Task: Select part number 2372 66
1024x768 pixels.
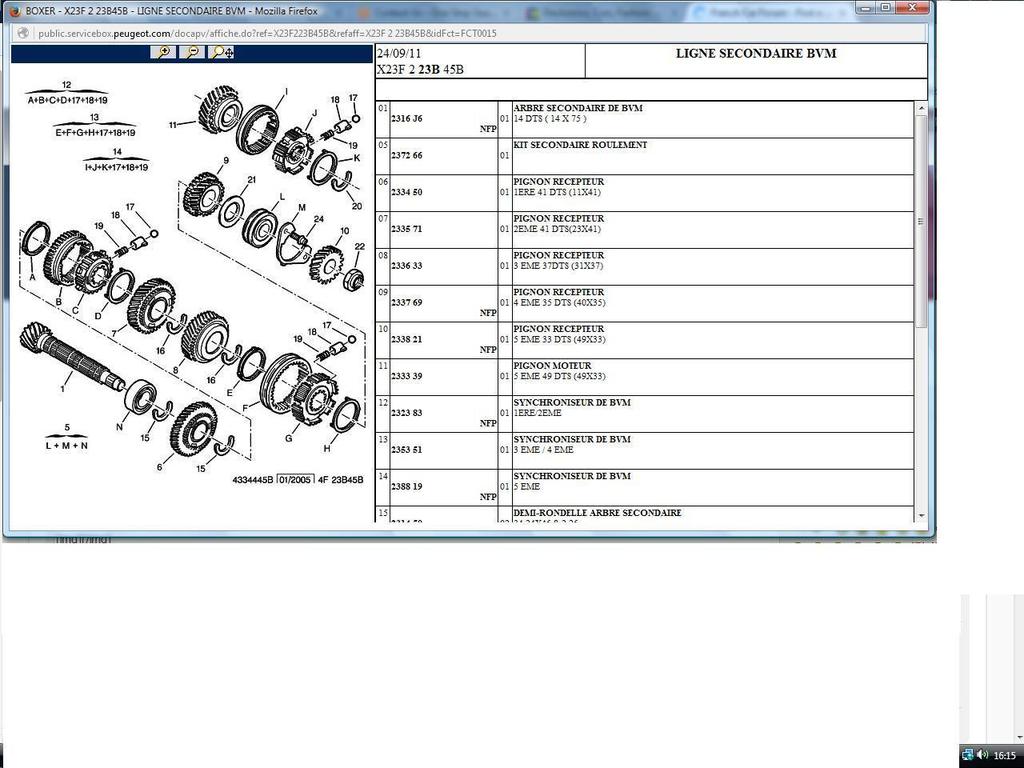Action: click(406, 155)
